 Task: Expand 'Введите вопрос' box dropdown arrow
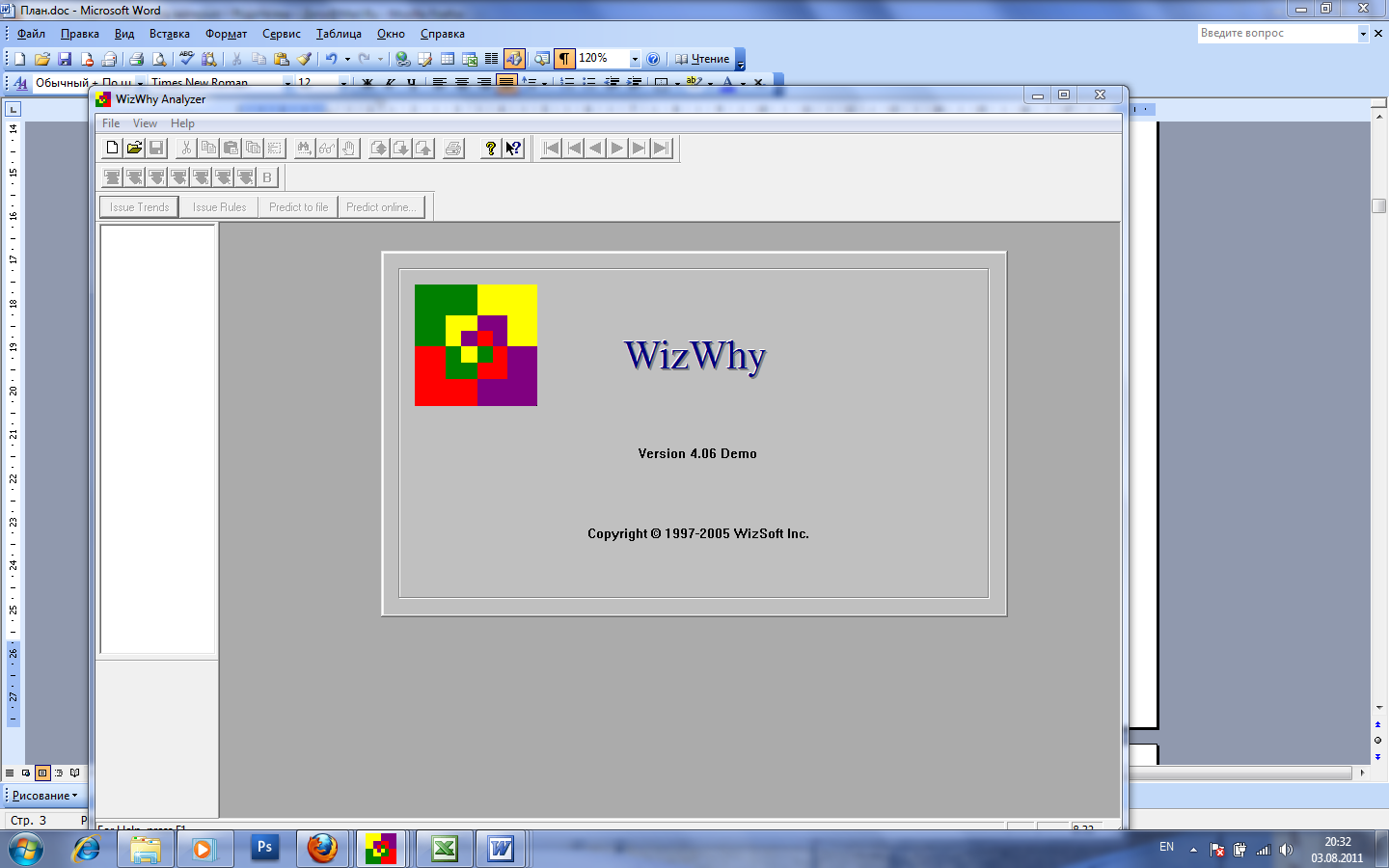coord(1363,33)
